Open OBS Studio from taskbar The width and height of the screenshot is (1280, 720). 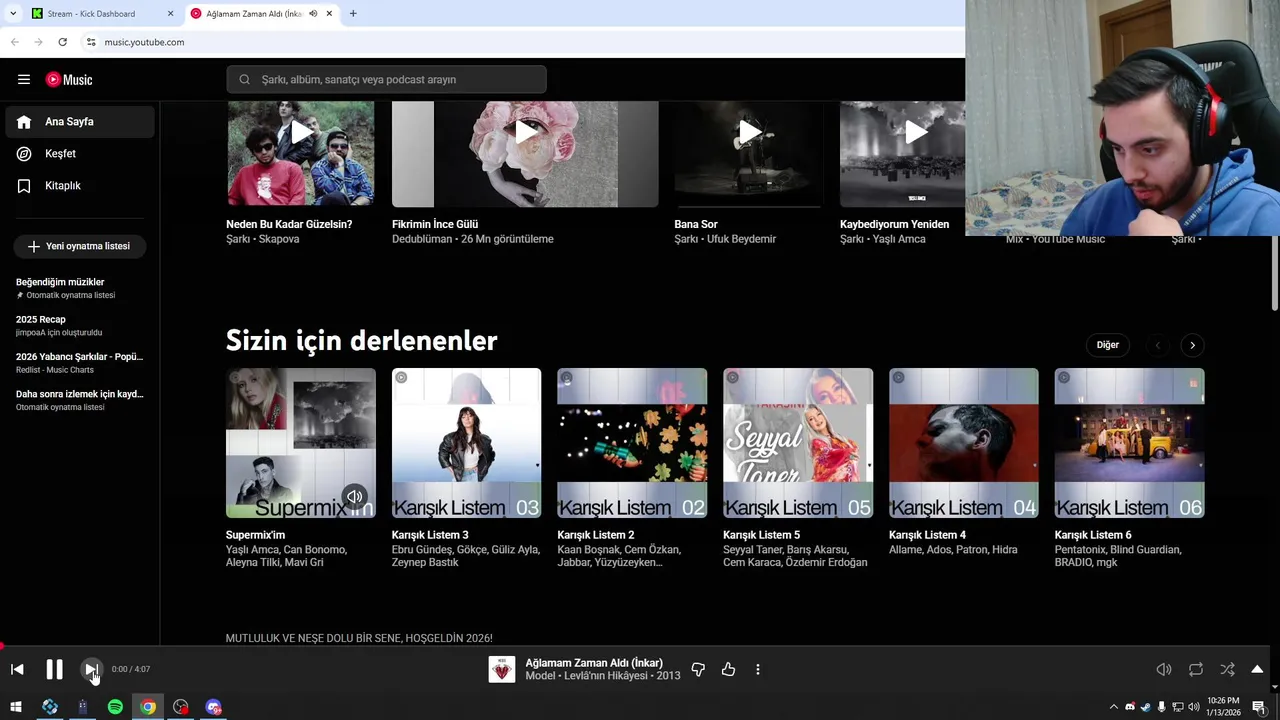tap(180, 707)
